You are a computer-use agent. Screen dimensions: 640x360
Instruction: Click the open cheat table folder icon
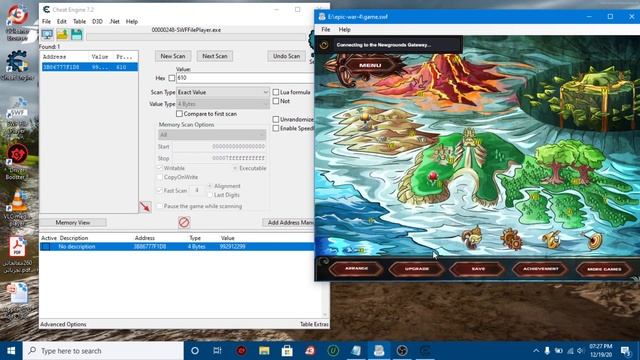point(62,35)
